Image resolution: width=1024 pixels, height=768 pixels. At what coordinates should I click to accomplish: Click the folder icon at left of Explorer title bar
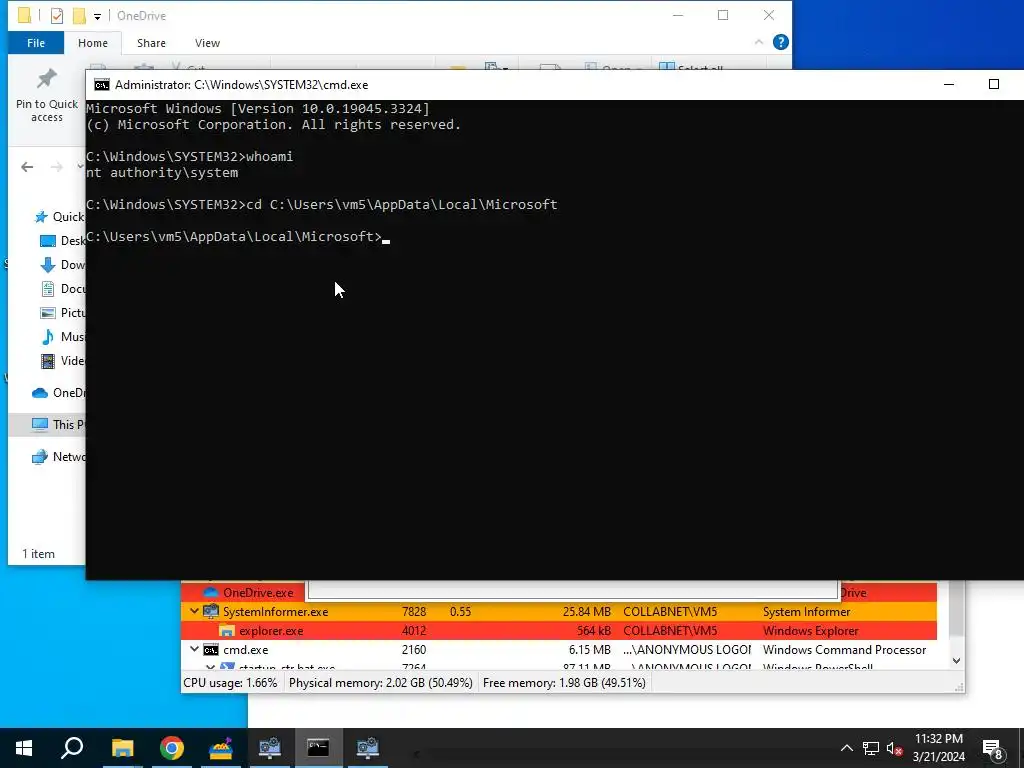tap(24, 16)
